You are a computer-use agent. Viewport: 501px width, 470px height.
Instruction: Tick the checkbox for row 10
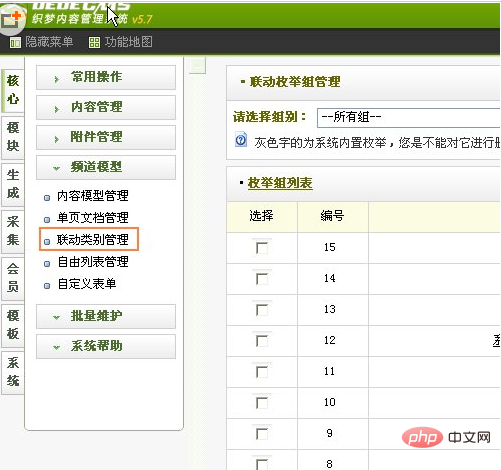pyautogui.click(x=262, y=403)
